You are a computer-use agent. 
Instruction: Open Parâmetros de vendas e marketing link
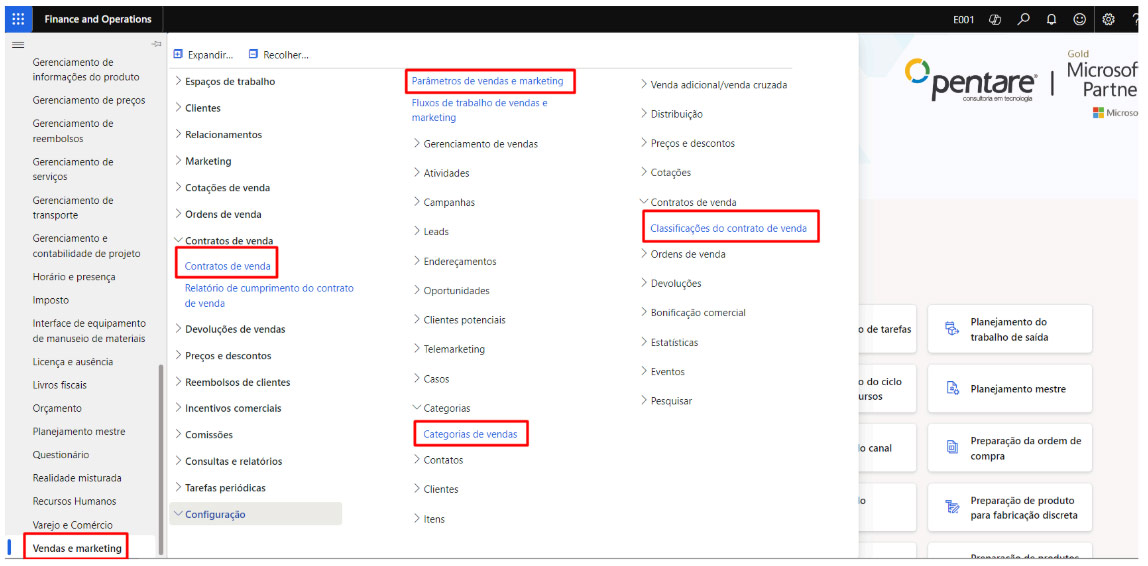[x=487, y=81]
